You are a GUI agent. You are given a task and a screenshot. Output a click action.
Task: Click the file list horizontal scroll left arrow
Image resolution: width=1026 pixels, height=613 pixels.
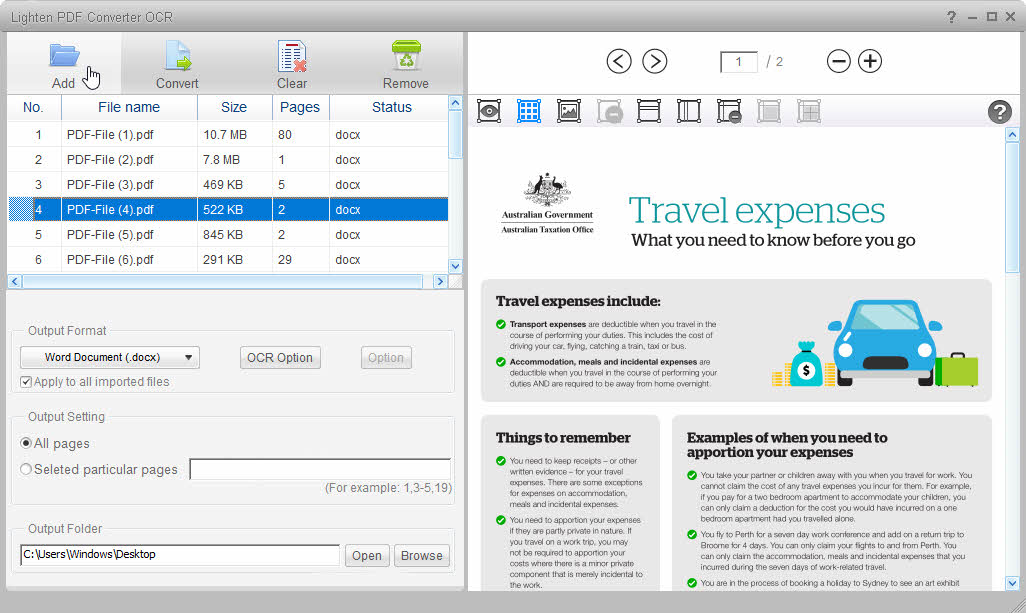point(15,281)
